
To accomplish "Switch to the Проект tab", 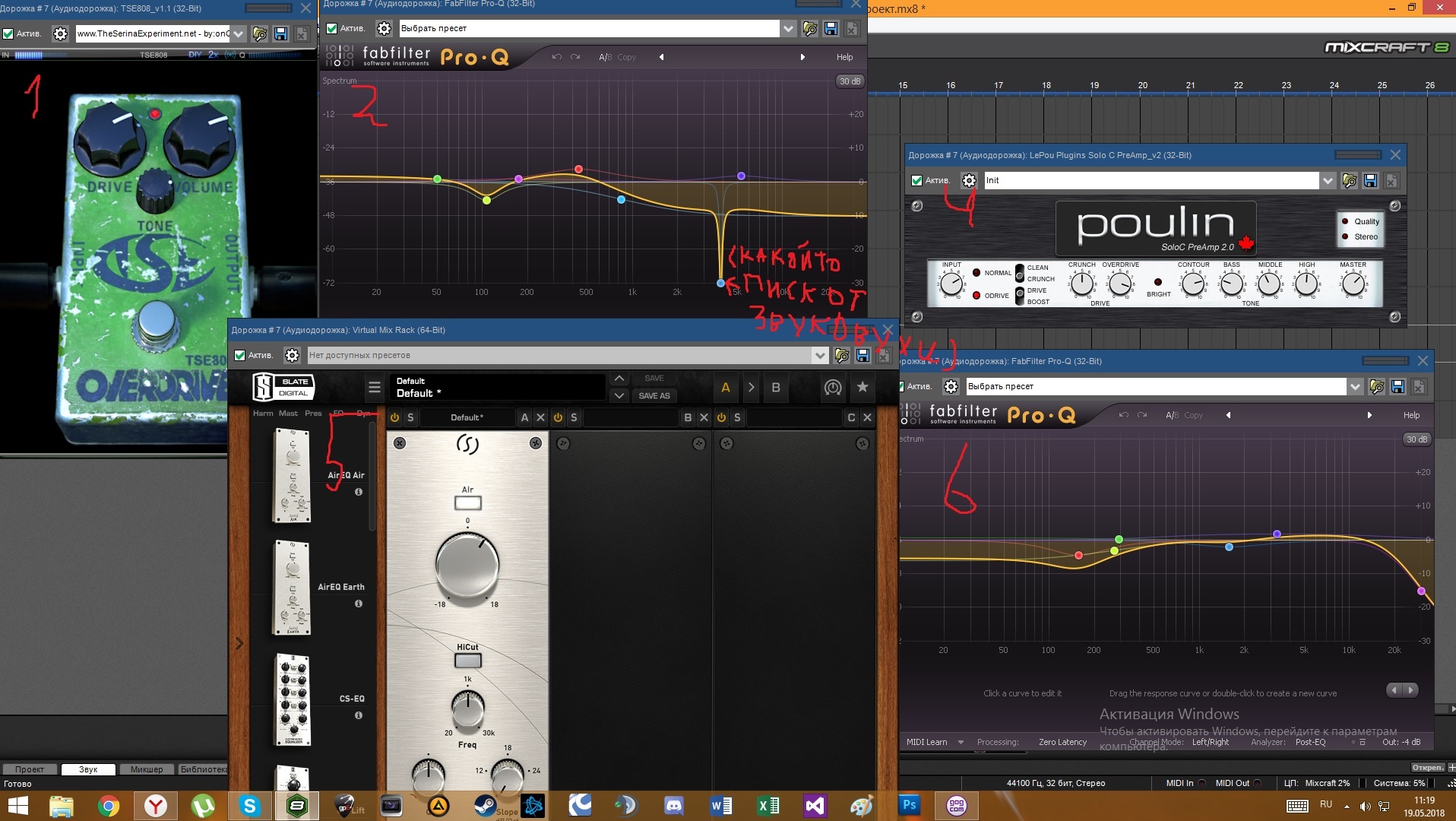I will [x=30, y=769].
